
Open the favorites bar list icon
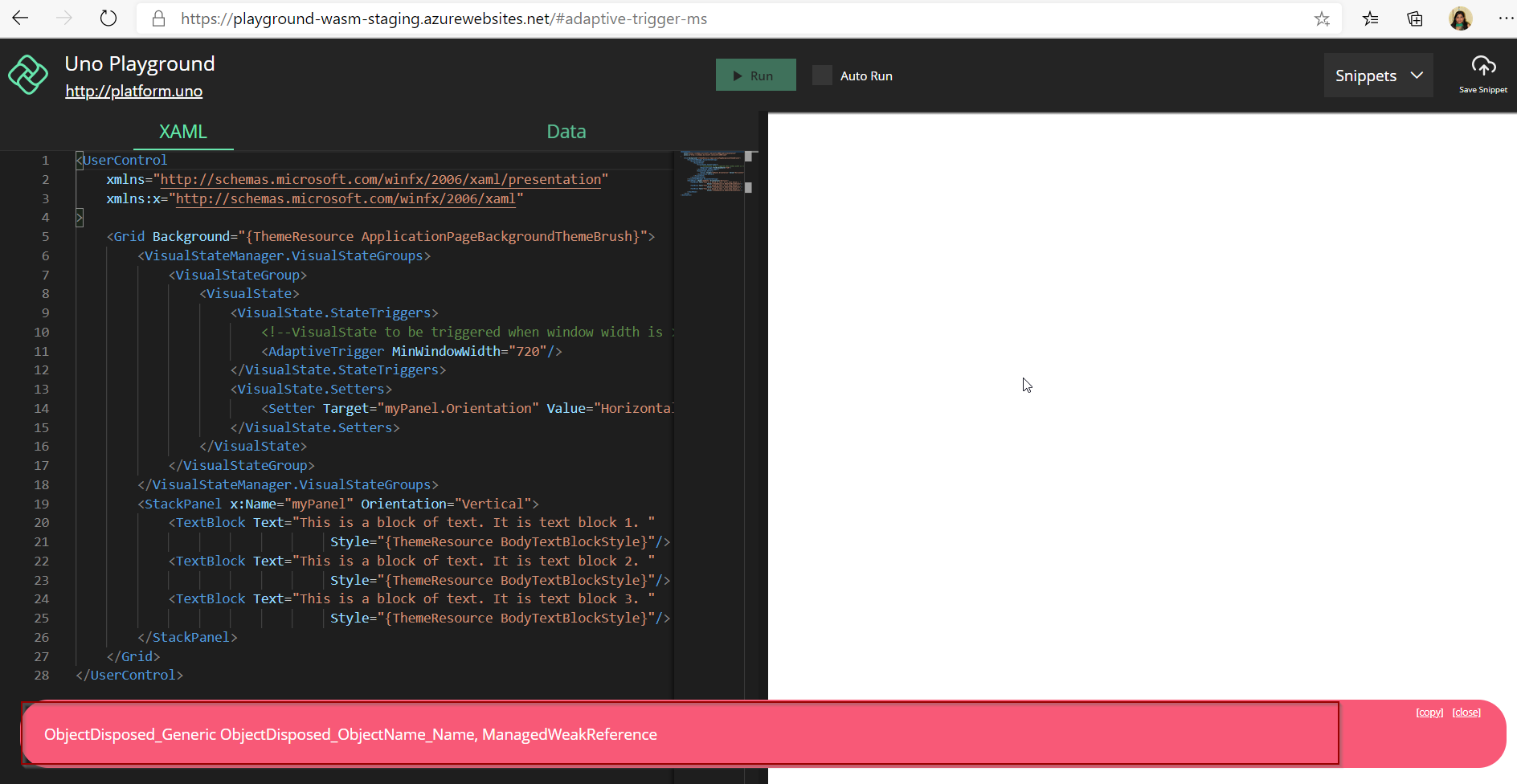coord(1371,18)
